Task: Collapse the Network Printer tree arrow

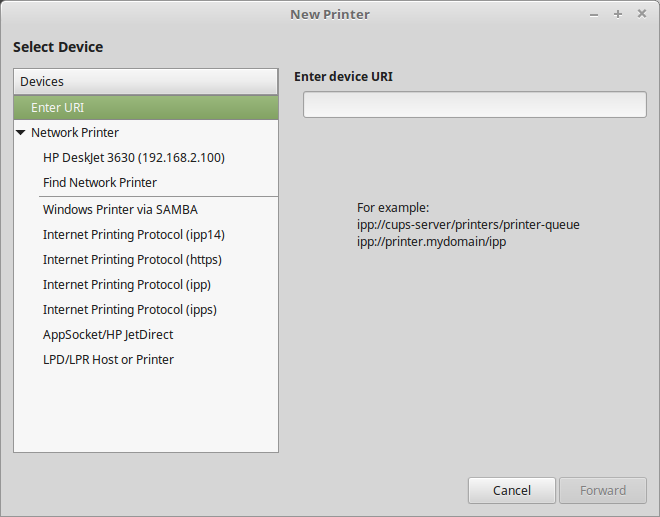Action: pos(21,133)
